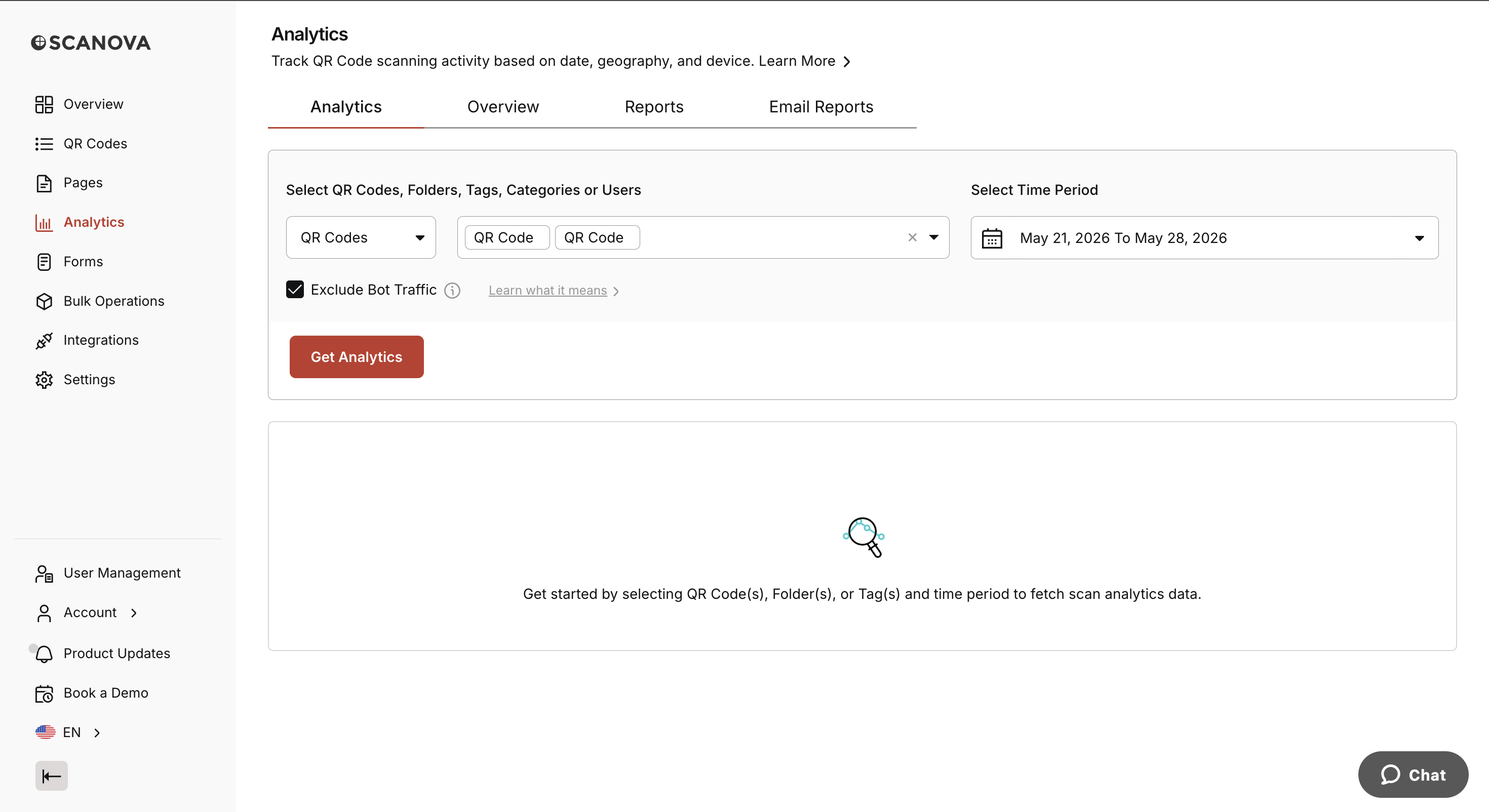Click the Scanova logo
Image resolution: width=1489 pixels, height=812 pixels.
91,43
